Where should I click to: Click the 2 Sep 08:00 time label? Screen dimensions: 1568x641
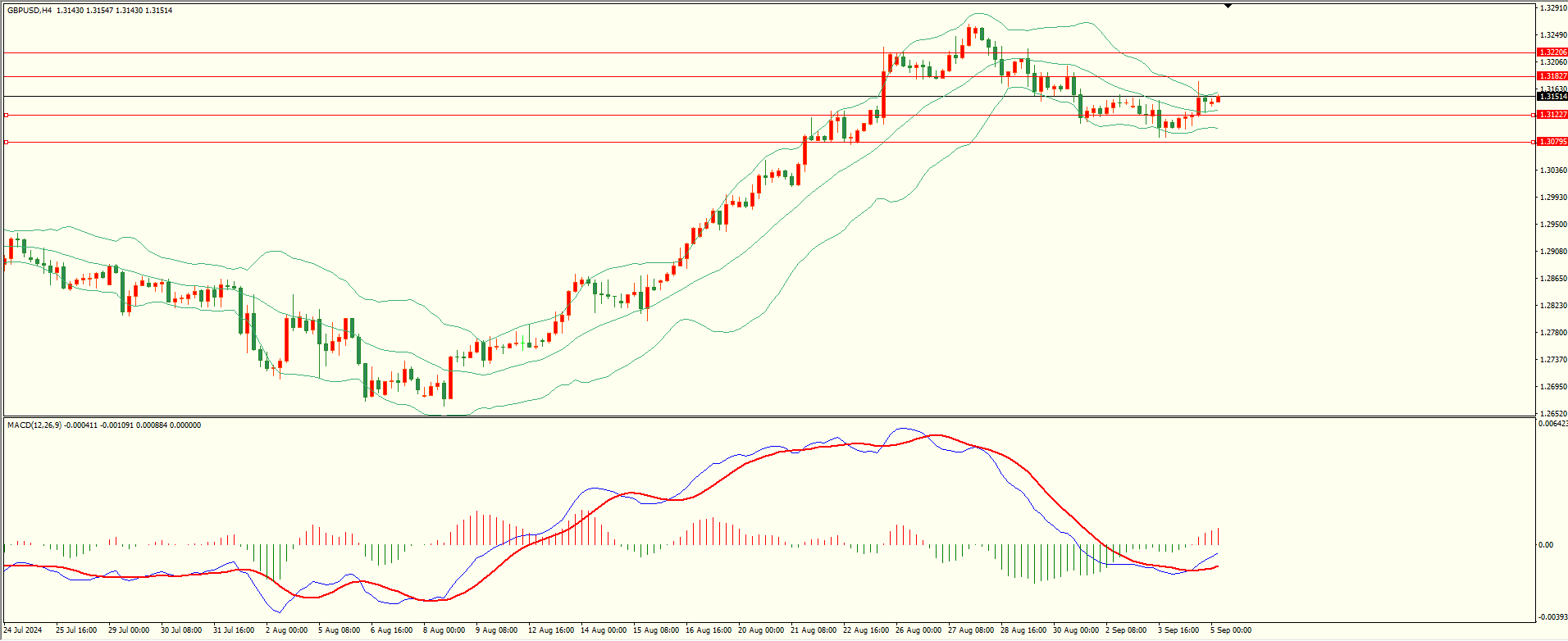click(x=1126, y=630)
